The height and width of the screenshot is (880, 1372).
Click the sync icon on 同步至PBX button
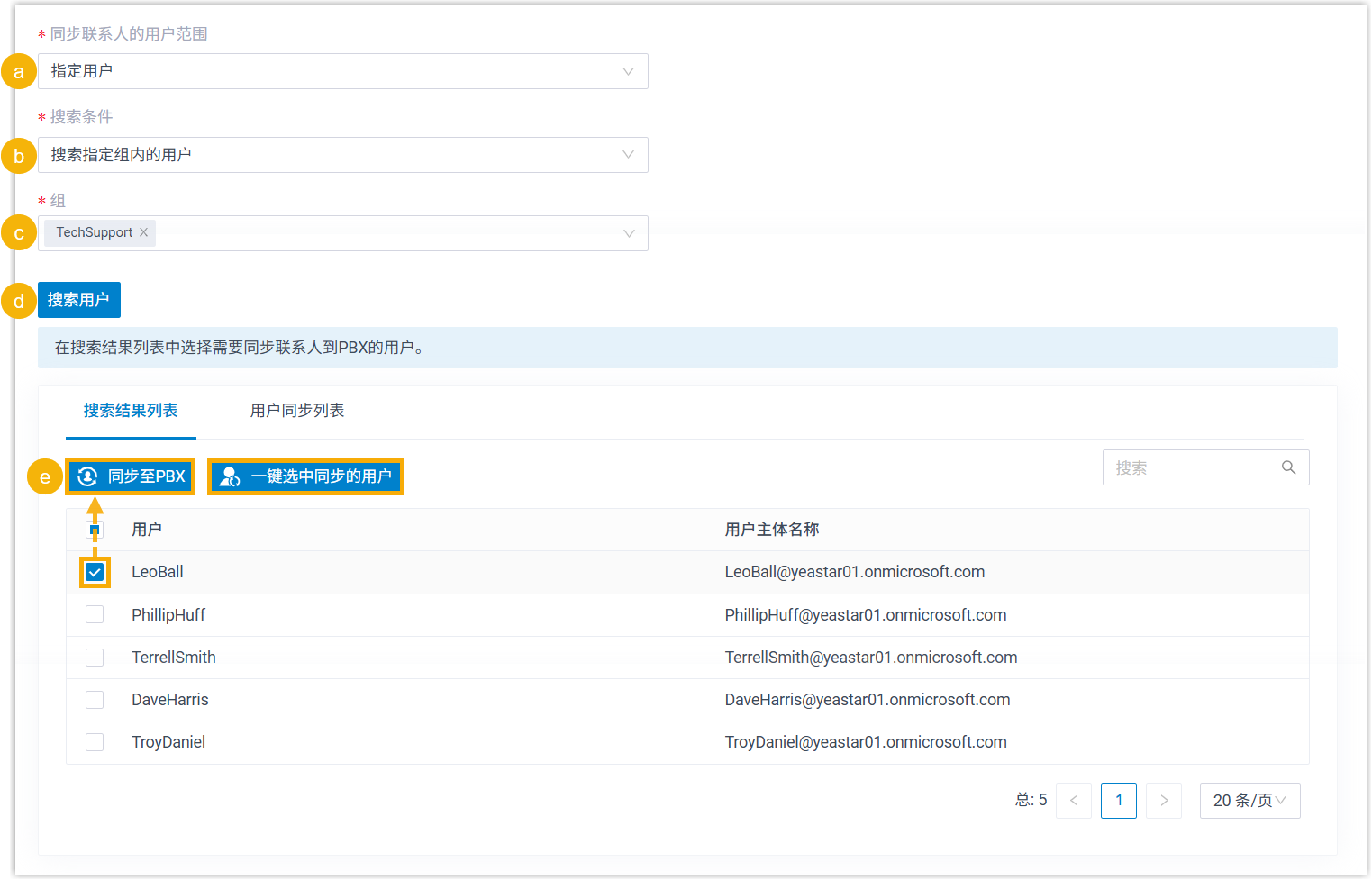(87, 476)
